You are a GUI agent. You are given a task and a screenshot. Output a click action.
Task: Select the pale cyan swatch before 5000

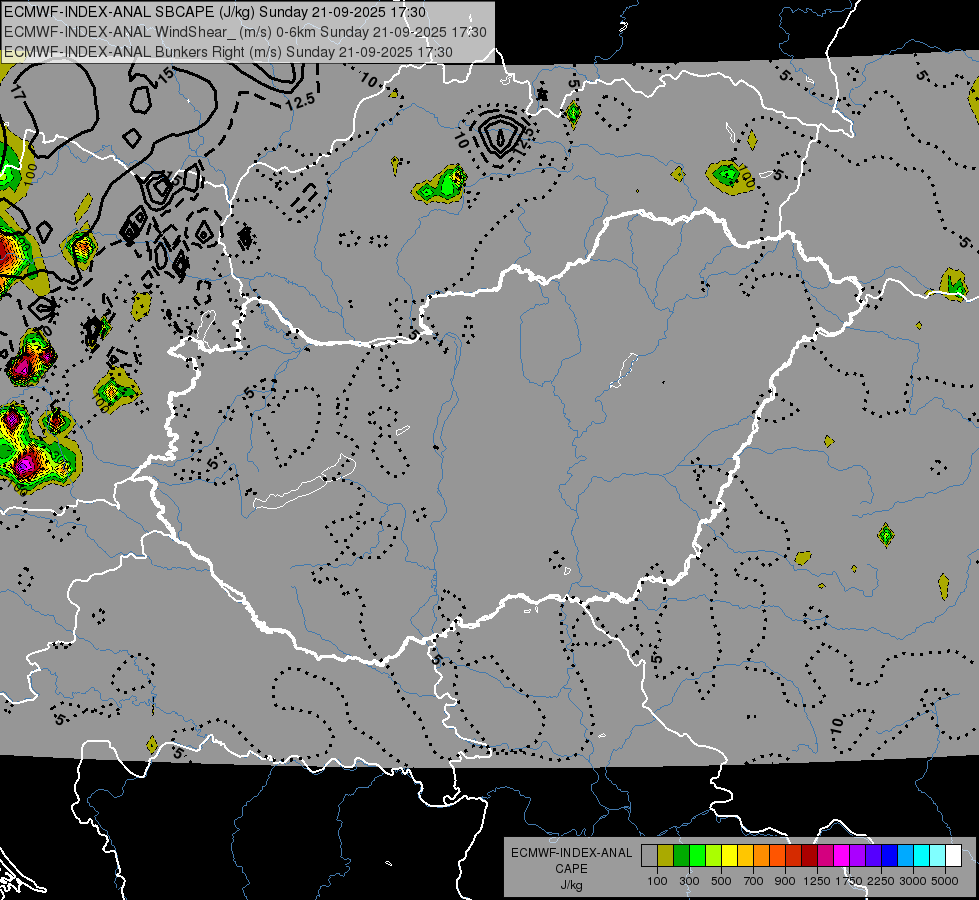tap(937, 856)
